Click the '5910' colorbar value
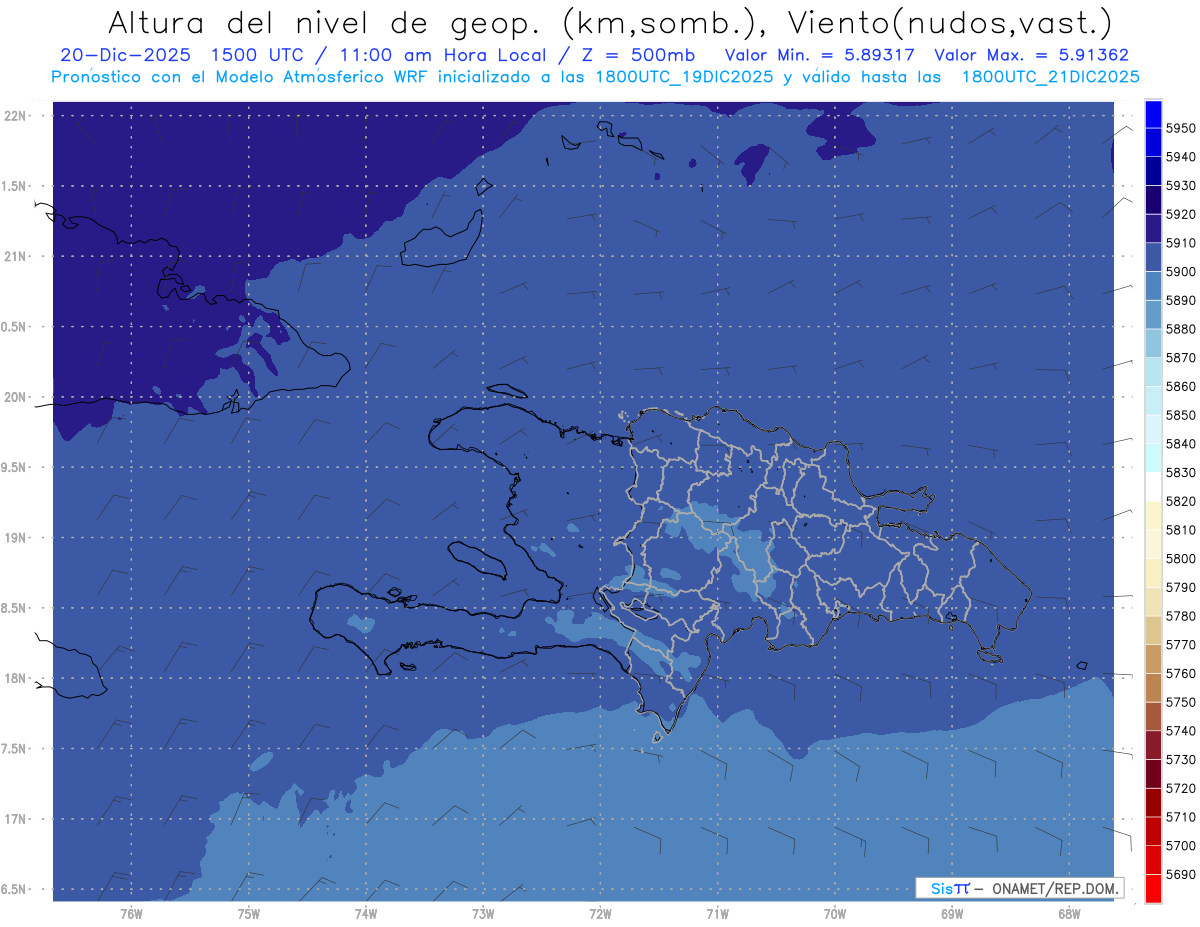Viewport: 1200px width, 927px height. click(1180, 243)
